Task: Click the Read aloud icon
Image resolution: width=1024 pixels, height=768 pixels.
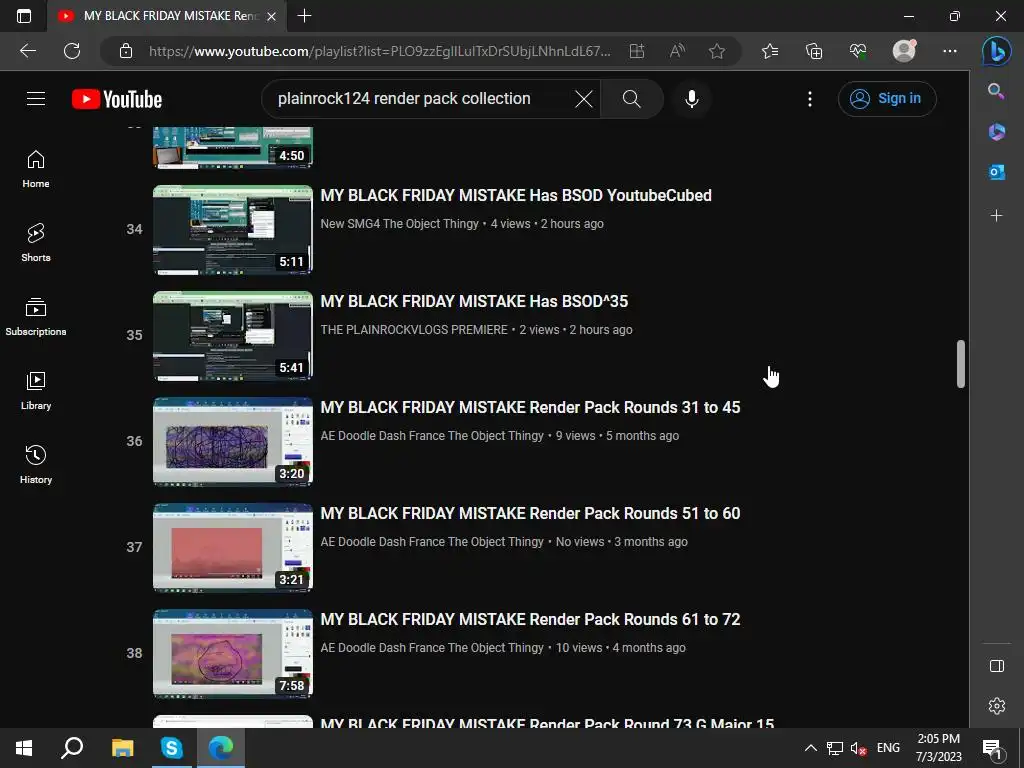Action: pos(677,51)
